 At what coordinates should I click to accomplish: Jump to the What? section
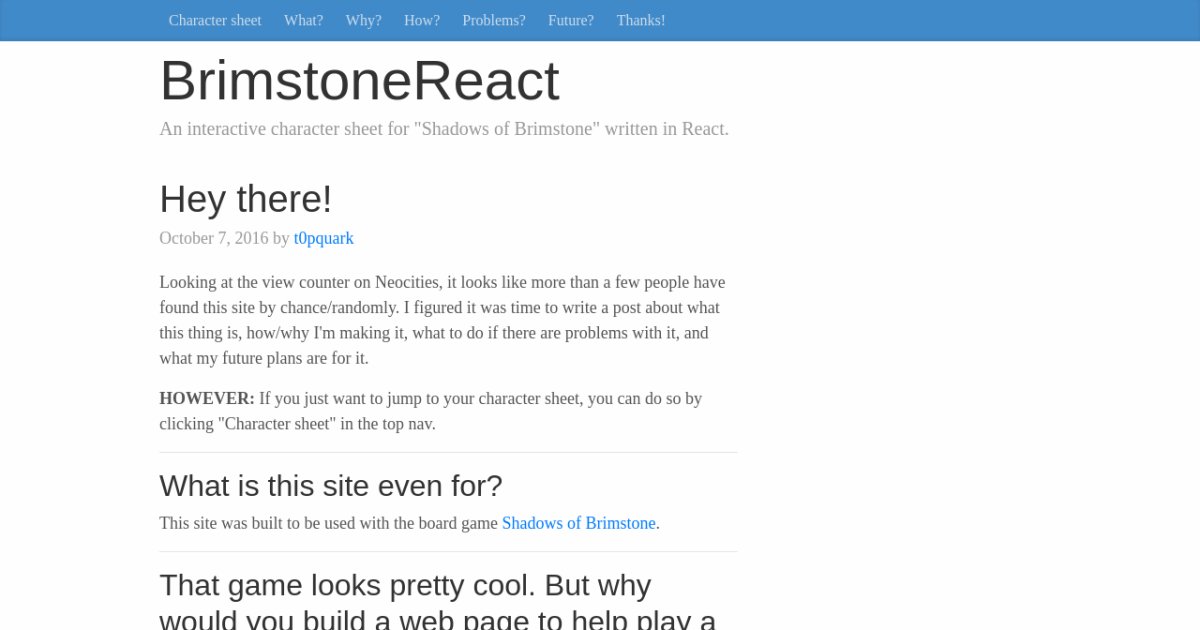(303, 20)
